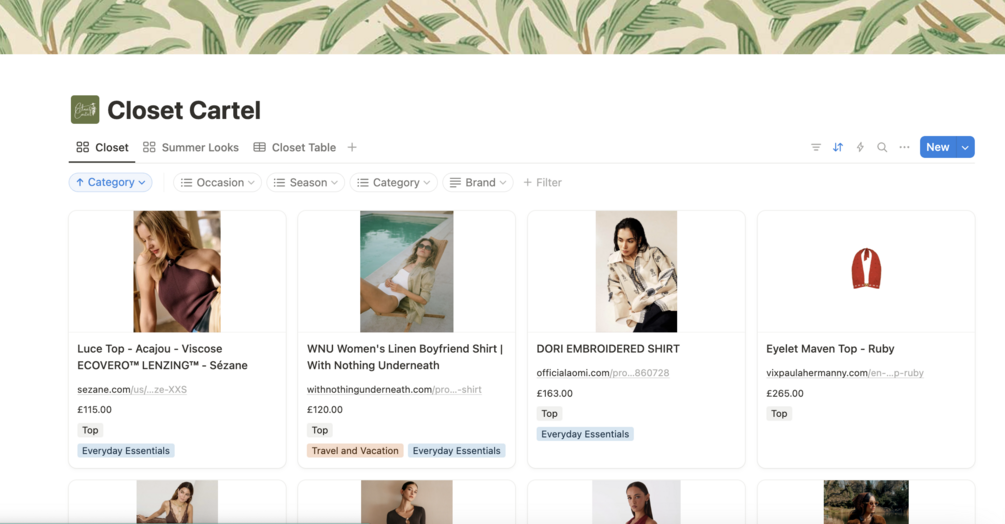Open the Eyelet Maven Top - Ruby title
Image resolution: width=1005 pixels, height=524 pixels.
click(x=830, y=349)
